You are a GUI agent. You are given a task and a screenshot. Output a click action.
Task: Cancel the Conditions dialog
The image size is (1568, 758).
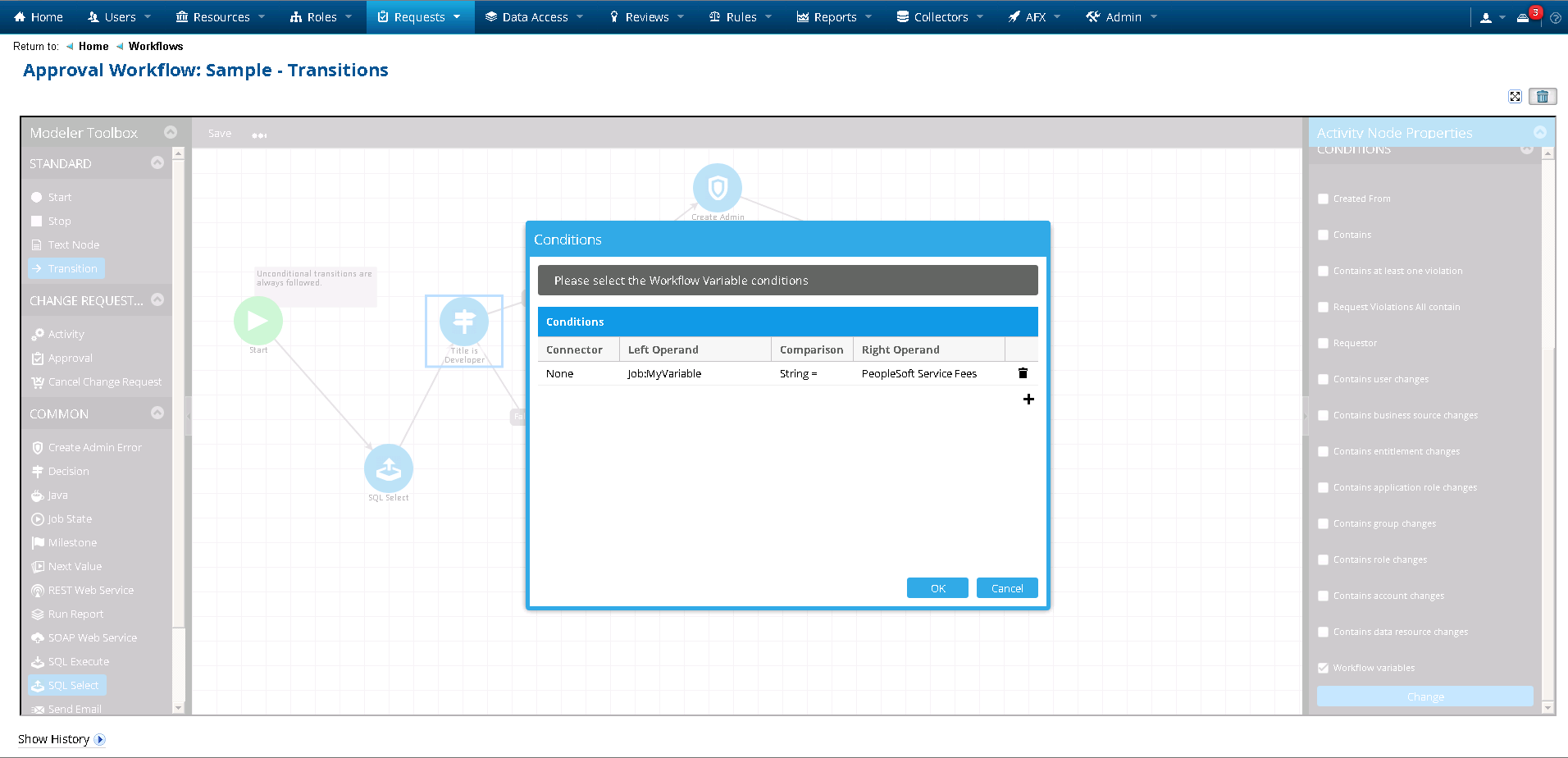pyautogui.click(x=1007, y=588)
